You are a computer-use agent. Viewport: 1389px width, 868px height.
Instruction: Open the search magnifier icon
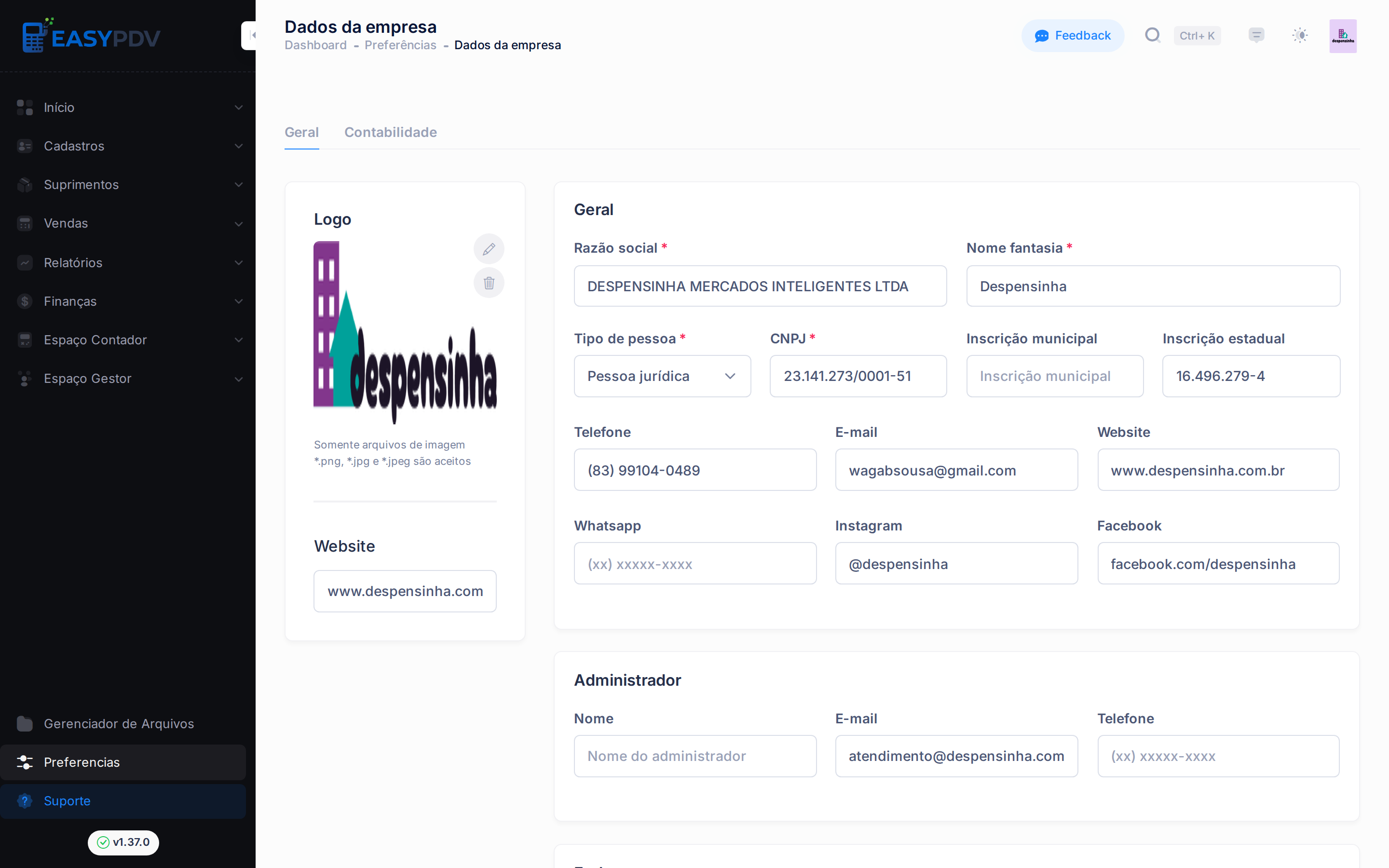pos(1152,36)
